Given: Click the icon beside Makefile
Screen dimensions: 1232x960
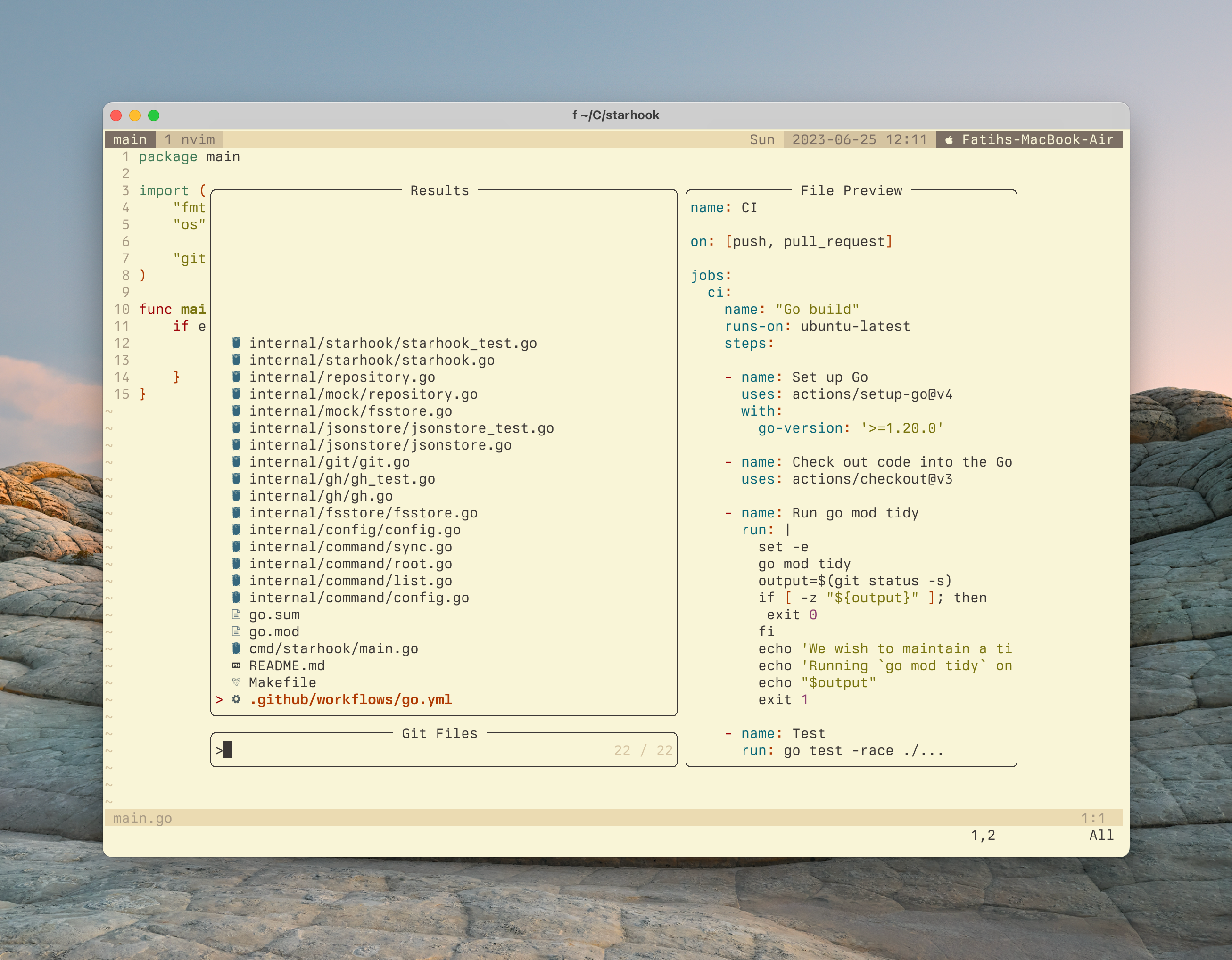Looking at the screenshot, I should [x=236, y=682].
